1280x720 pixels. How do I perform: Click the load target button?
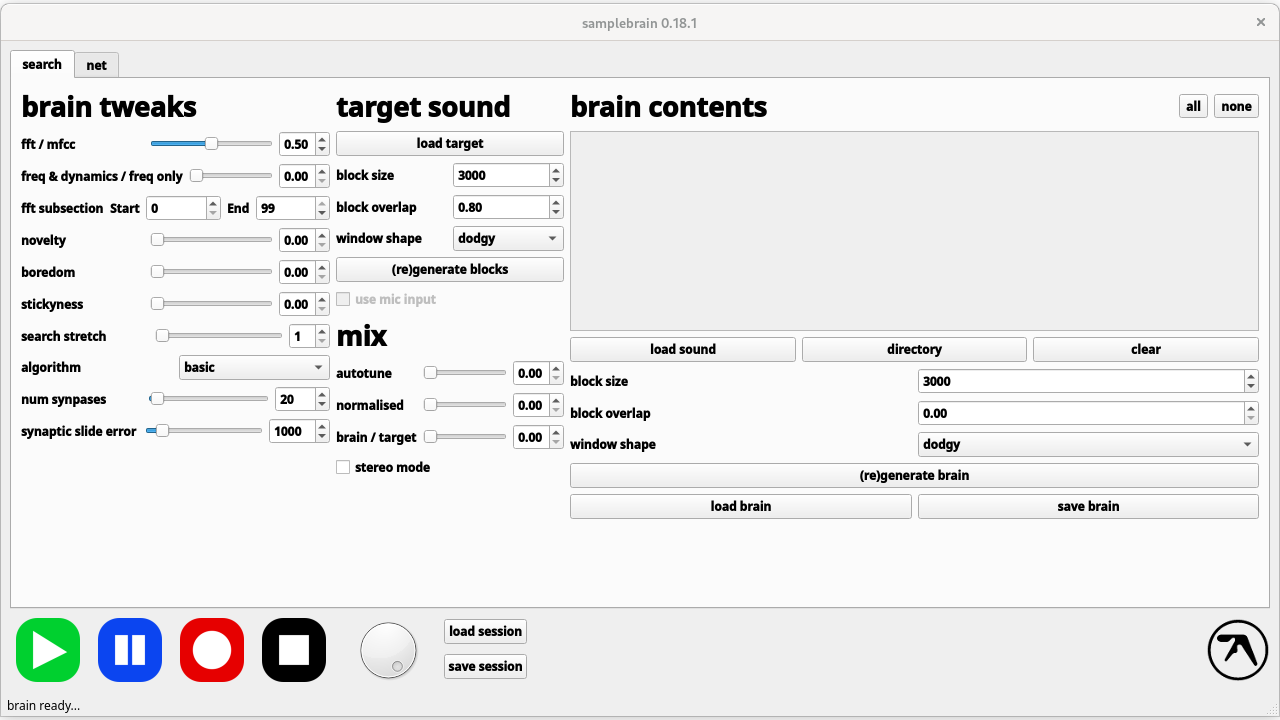(x=450, y=144)
